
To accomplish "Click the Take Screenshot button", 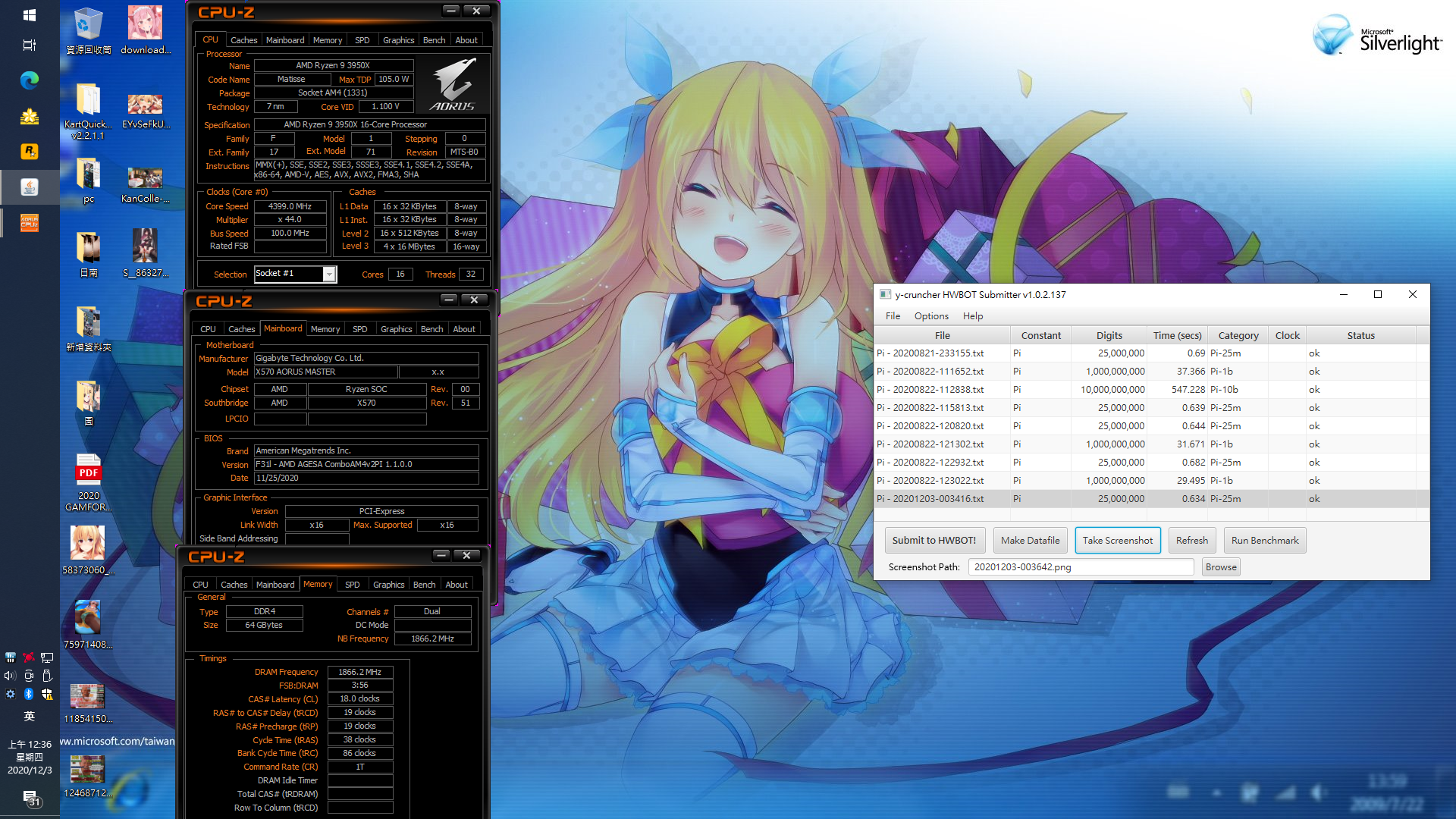I will tap(1118, 541).
